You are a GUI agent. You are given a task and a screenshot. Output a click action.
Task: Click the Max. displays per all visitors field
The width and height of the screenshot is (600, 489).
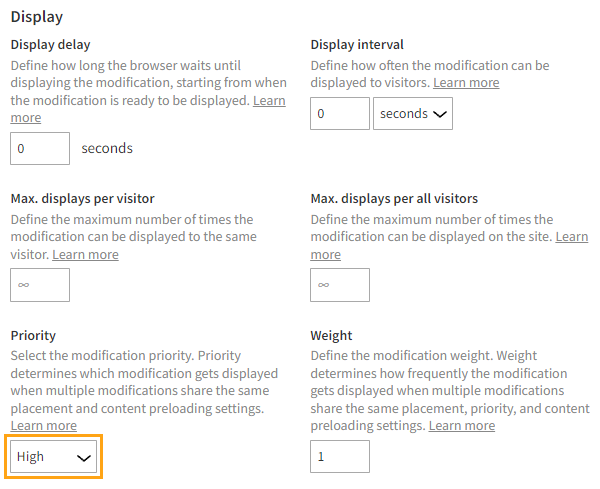pos(340,285)
